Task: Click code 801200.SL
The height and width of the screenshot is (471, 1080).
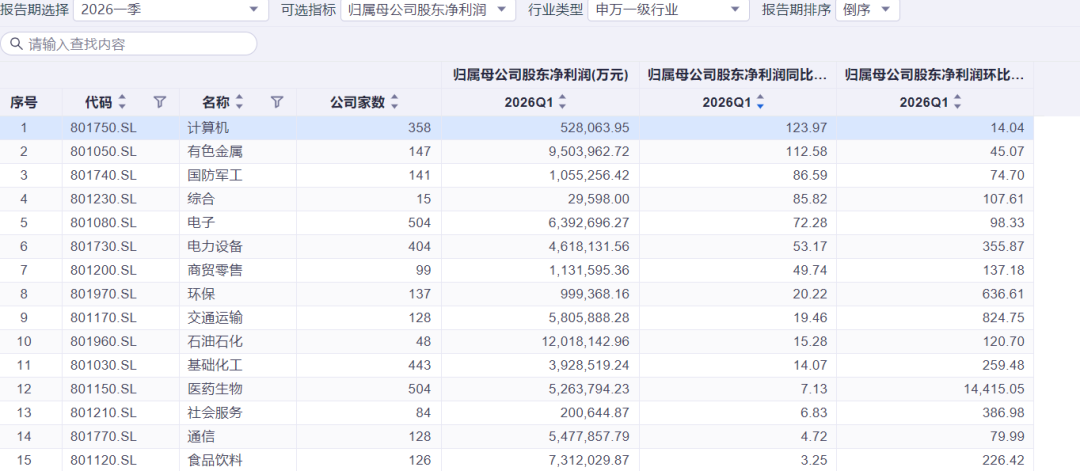Action: coord(103,271)
